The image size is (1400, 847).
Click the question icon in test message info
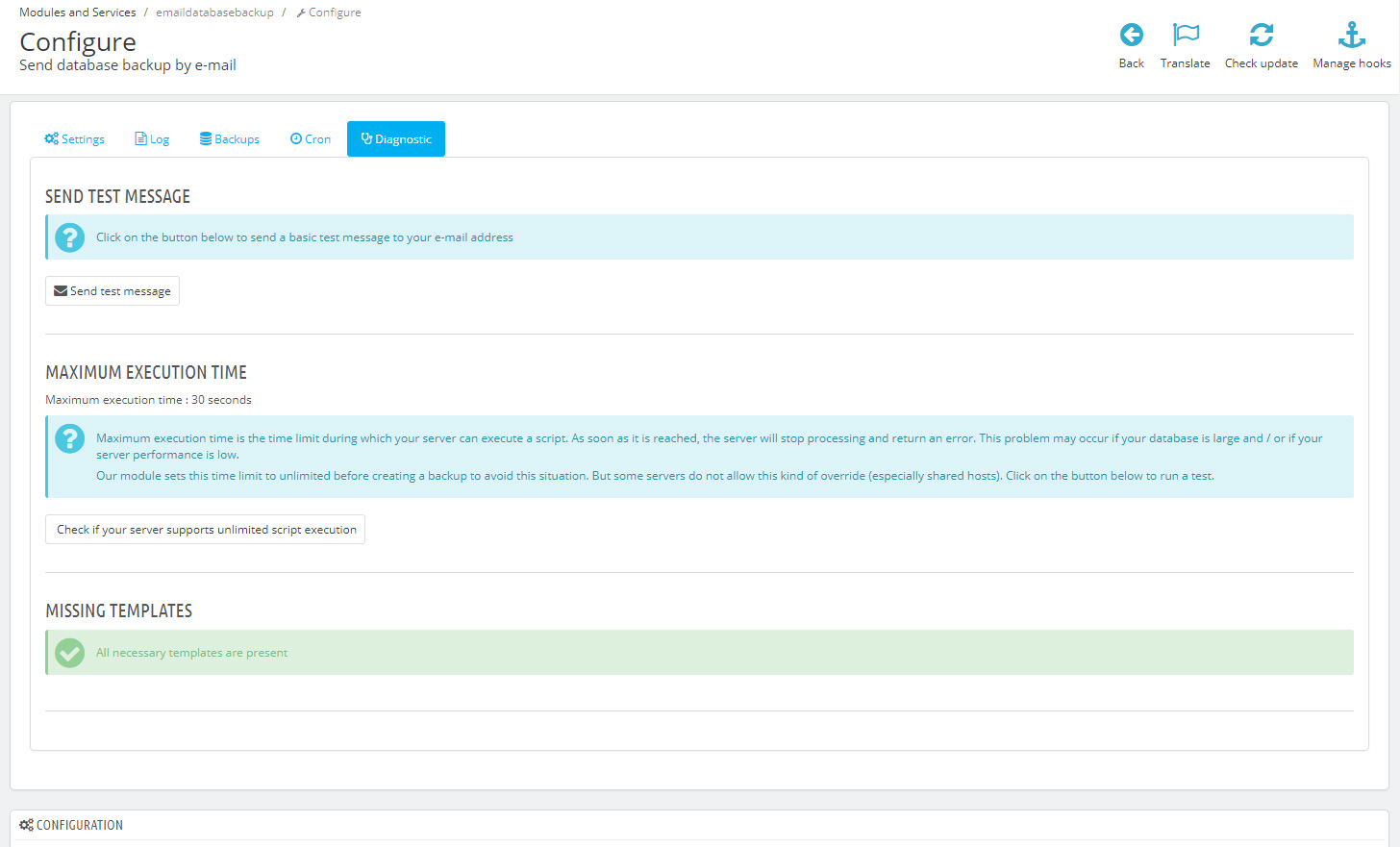69,237
